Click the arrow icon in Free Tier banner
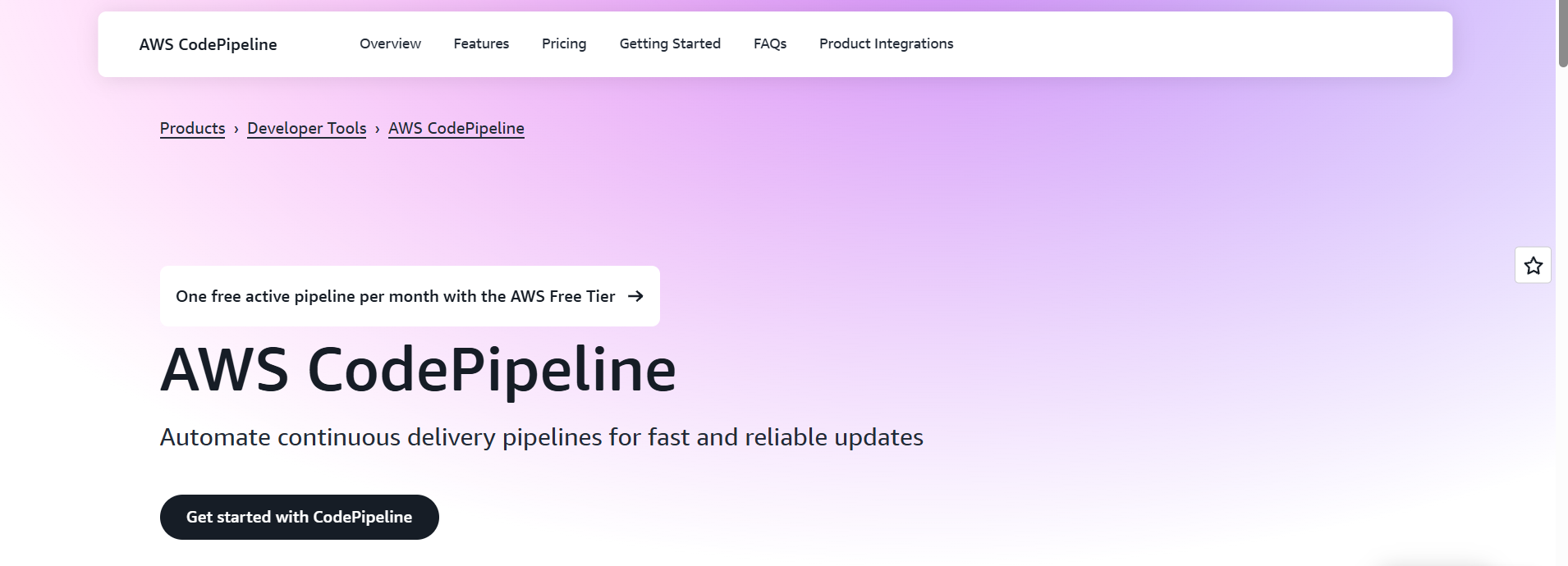Screen dimensions: 1568x566 (635, 296)
